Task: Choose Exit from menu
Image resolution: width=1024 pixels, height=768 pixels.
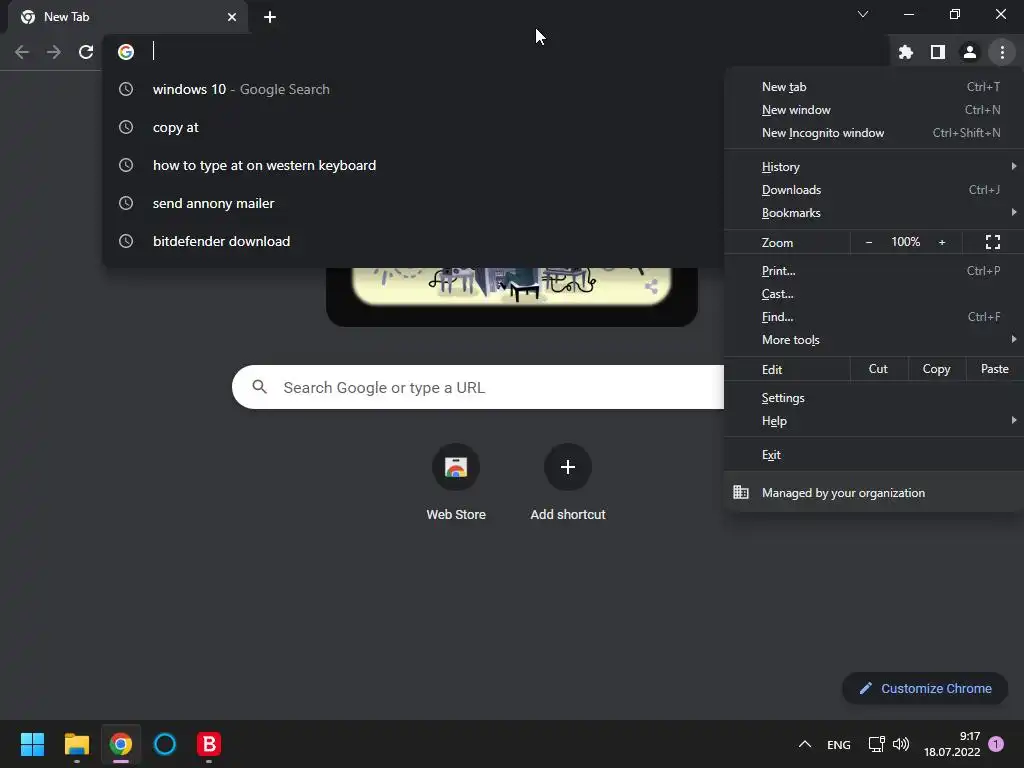Action: 874,455
